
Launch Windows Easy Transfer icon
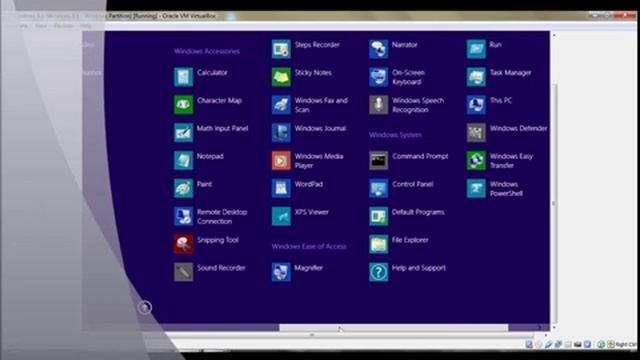pos(476,160)
